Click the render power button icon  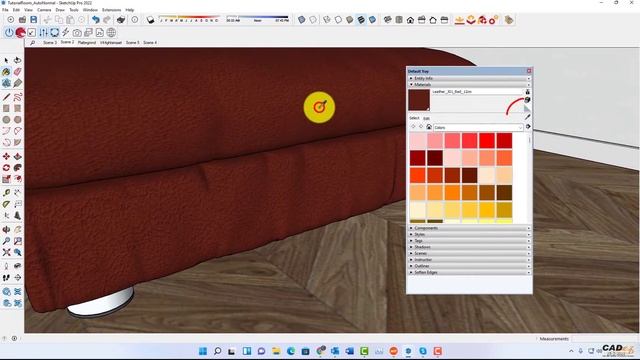[9, 32]
